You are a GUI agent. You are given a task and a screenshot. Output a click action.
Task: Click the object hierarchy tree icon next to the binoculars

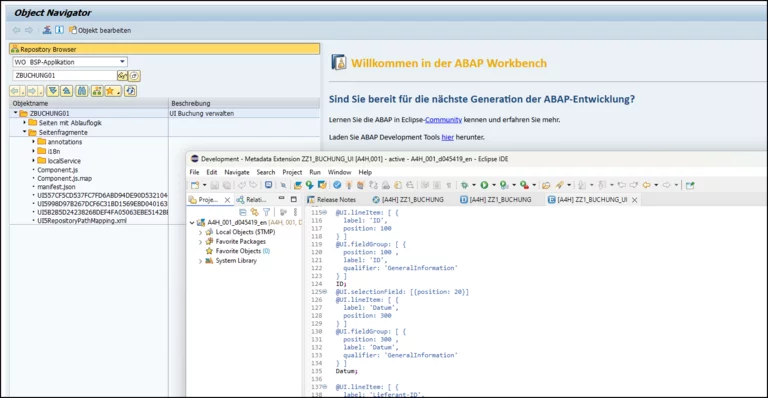pyautogui.click(x=97, y=91)
